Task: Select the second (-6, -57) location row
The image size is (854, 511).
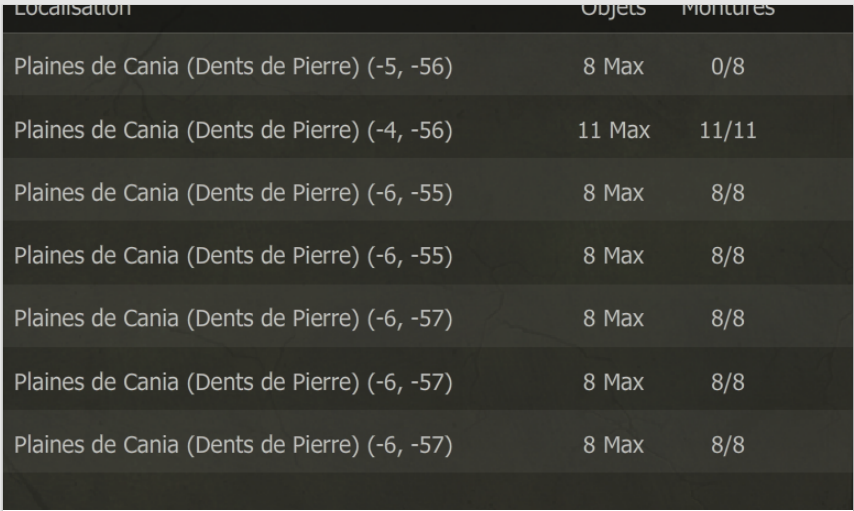Action: pos(428,379)
